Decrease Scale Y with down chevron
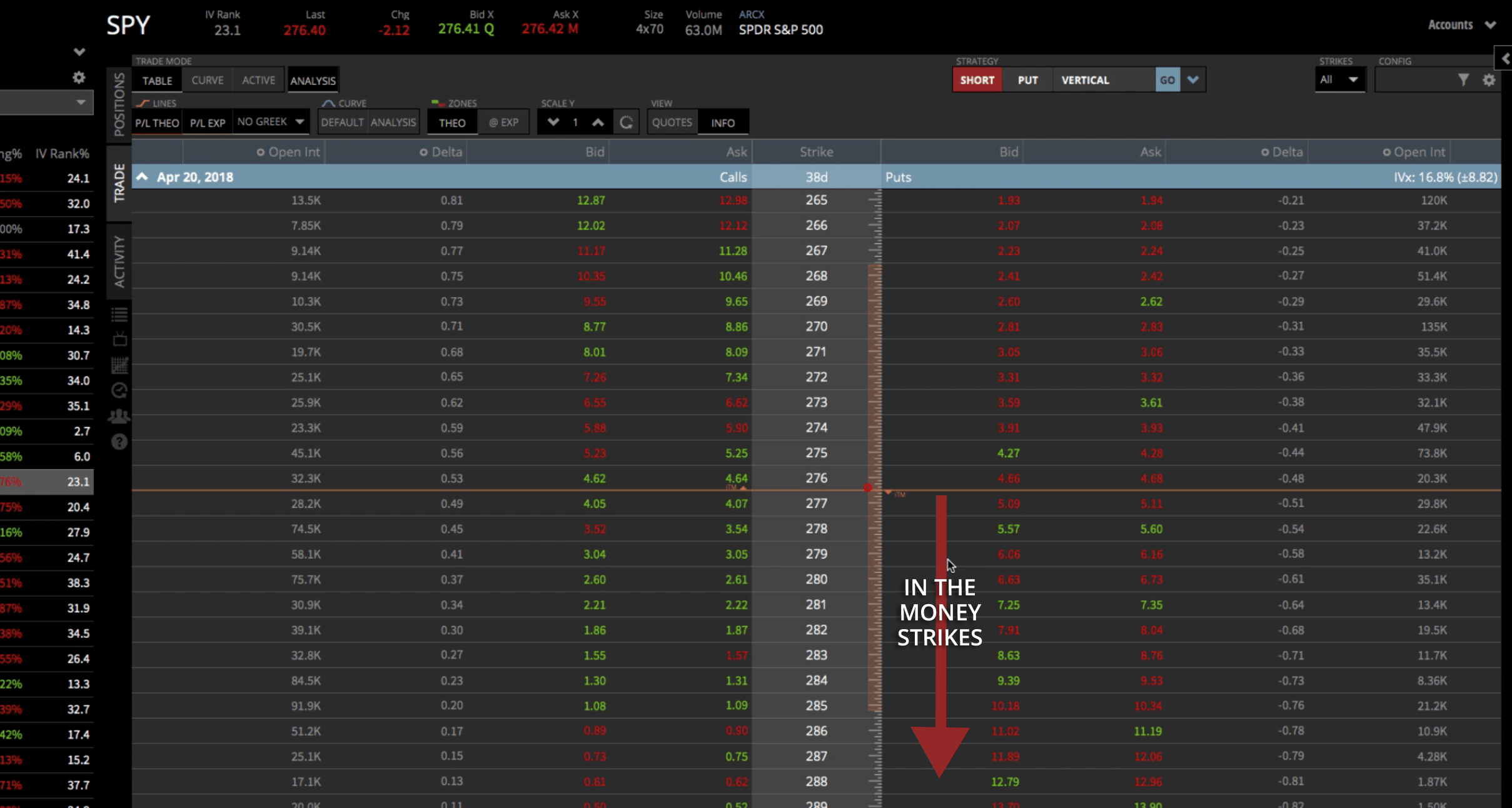1512x808 pixels. click(553, 122)
